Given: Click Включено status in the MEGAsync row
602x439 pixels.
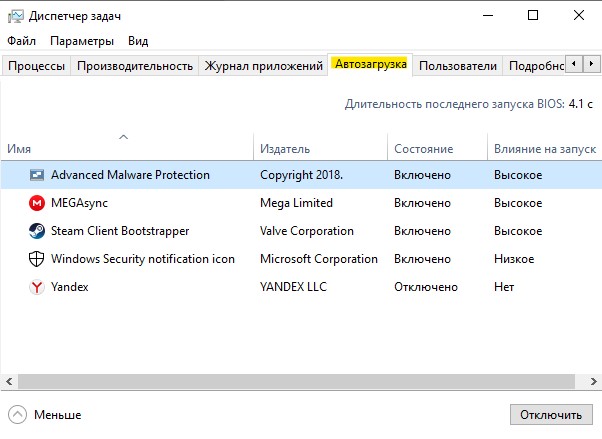Looking at the screenshot, I should (x=422, y=203).
